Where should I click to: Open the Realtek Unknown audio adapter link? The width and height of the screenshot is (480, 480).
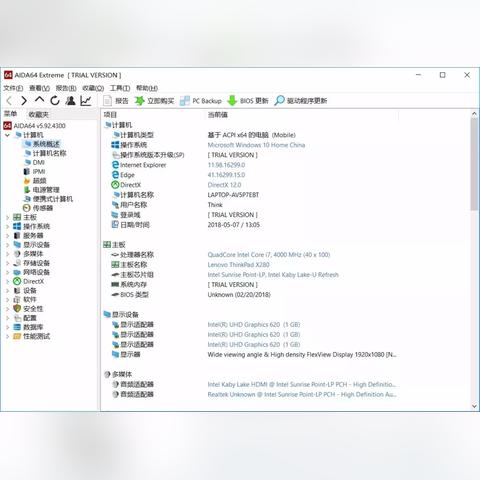point(302,395)
